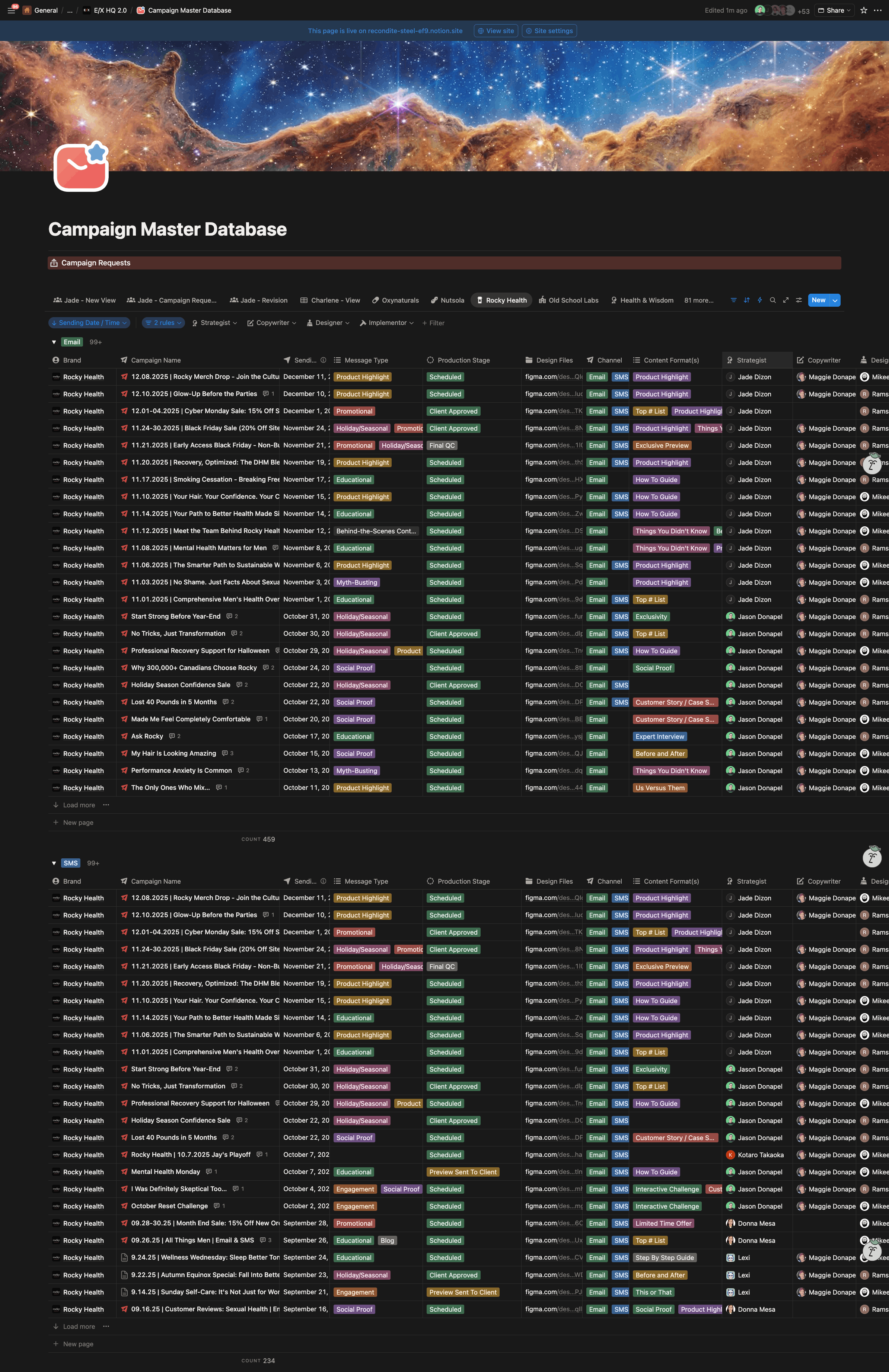Switch to the Jade - Revision tab
Viewport: 889px width, 1372px height.
[x=258, y=300]
